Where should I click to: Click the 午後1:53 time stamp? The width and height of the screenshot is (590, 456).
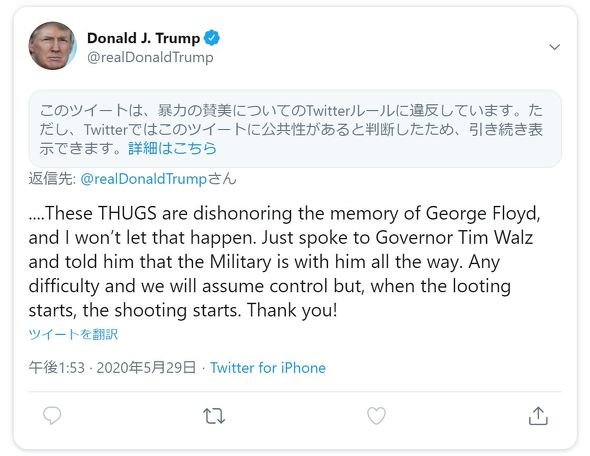(x=57, y=368)
